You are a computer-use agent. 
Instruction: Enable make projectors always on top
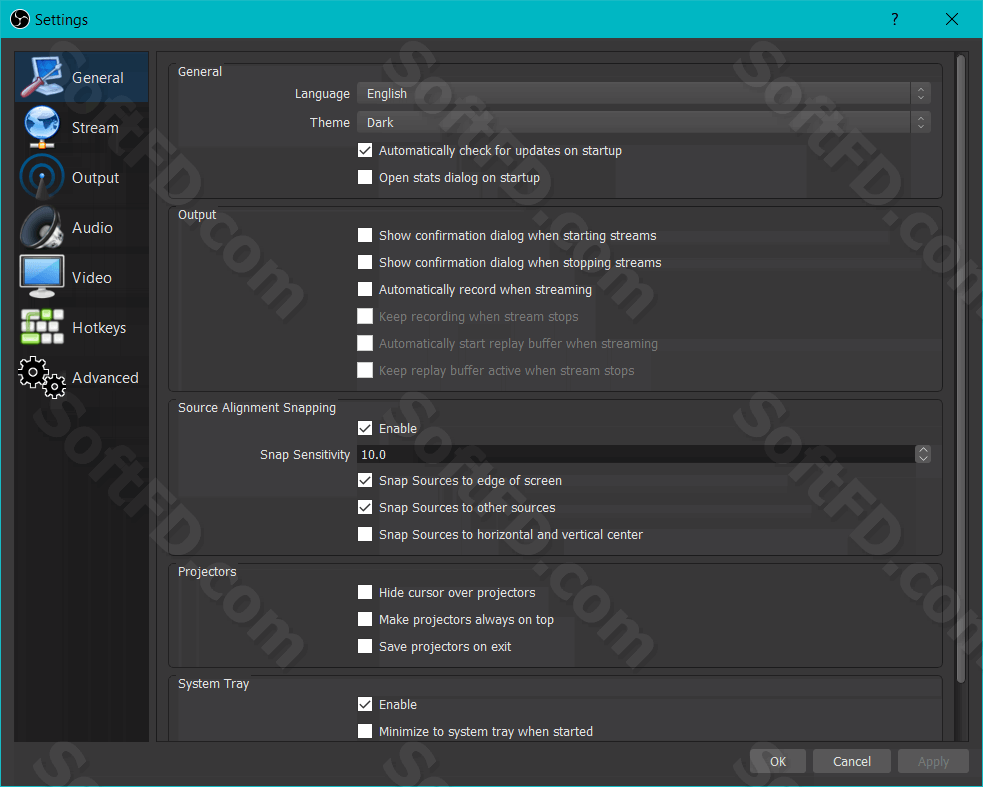point(365,620)
